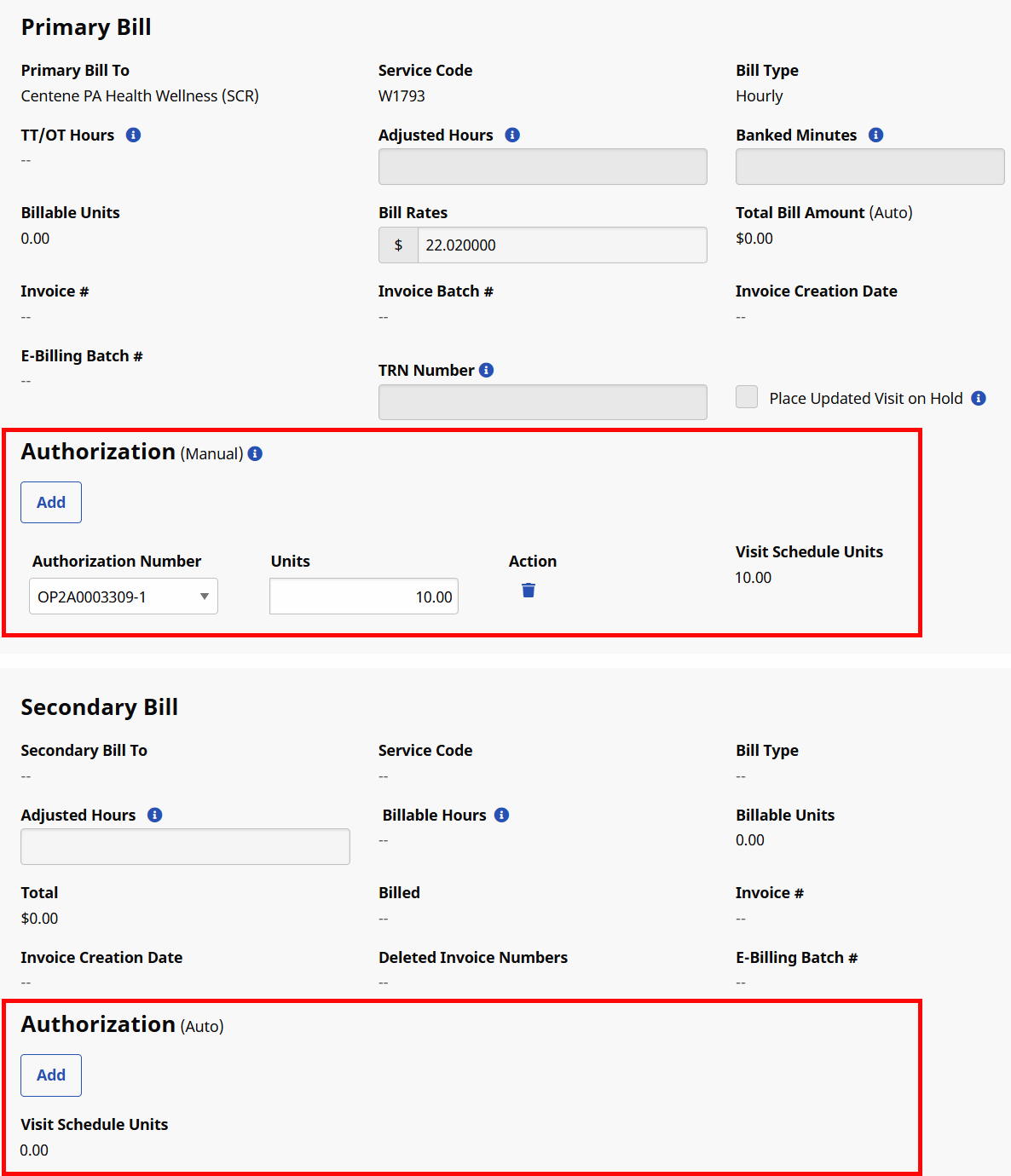Click the TT/OT Hours info icon

pyautogui.click(x=133, y=135)
